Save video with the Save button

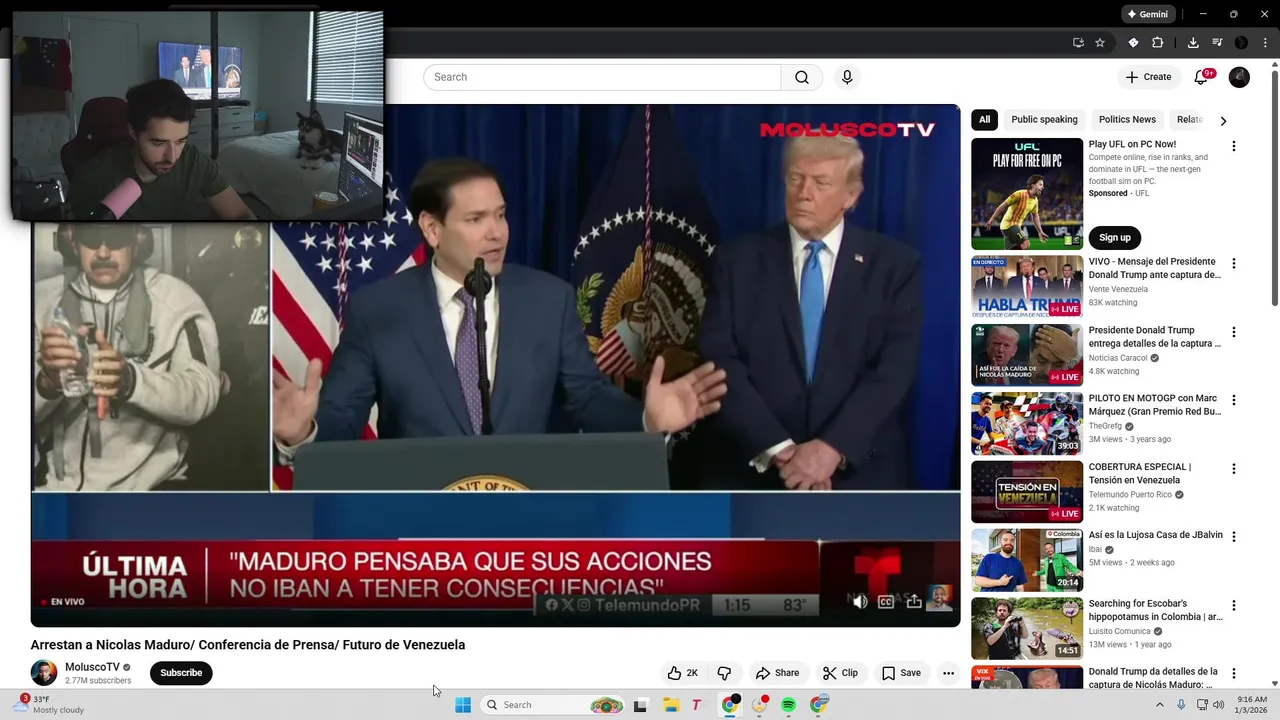coord(901,673)
